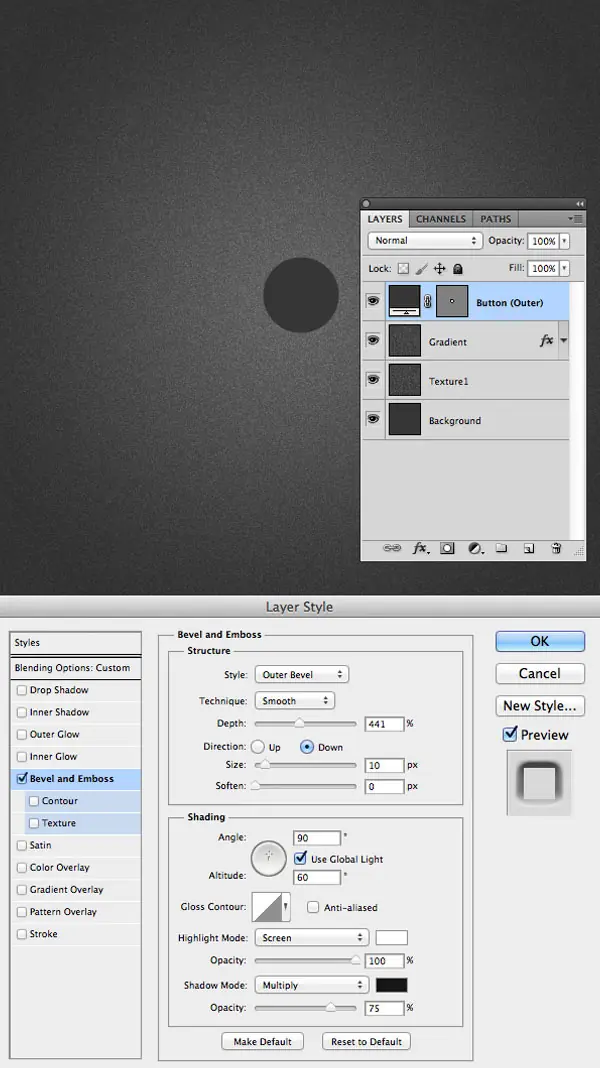Add a layer mask from panel footer
Screen dimensions: 600x1068
(x=448, y=548)
